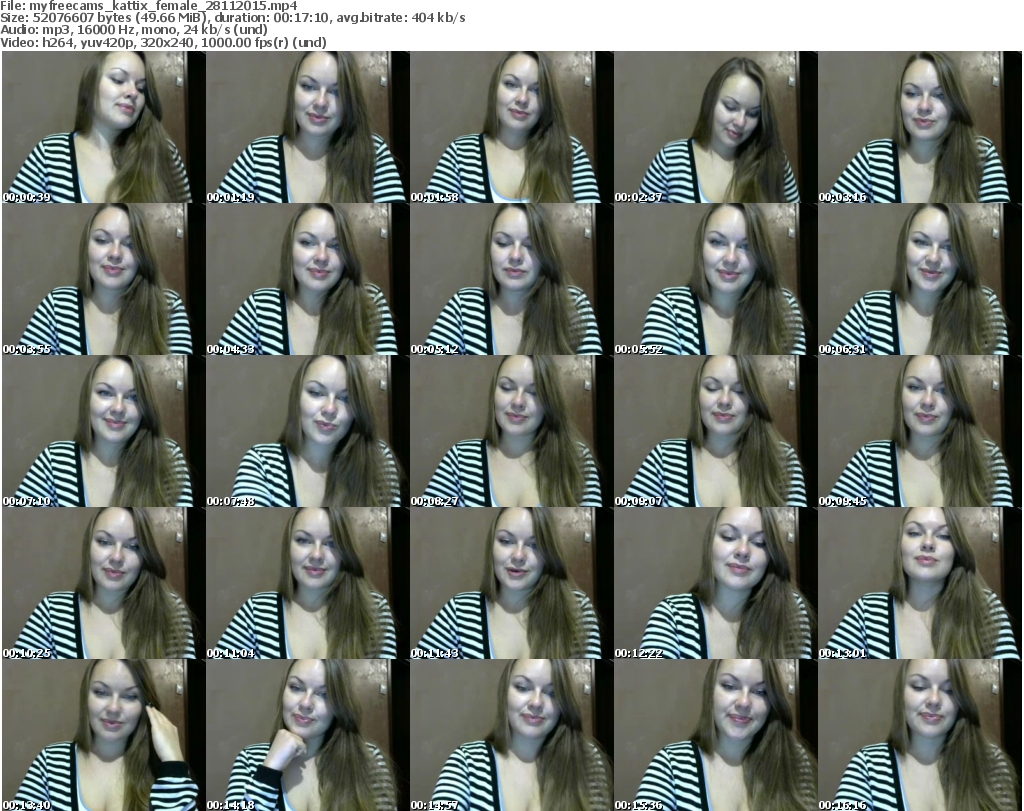Viewport: 1024px width, 811px height.
Task: Select the thumbnail stamped 00:13:40
Action: (103, 735)
